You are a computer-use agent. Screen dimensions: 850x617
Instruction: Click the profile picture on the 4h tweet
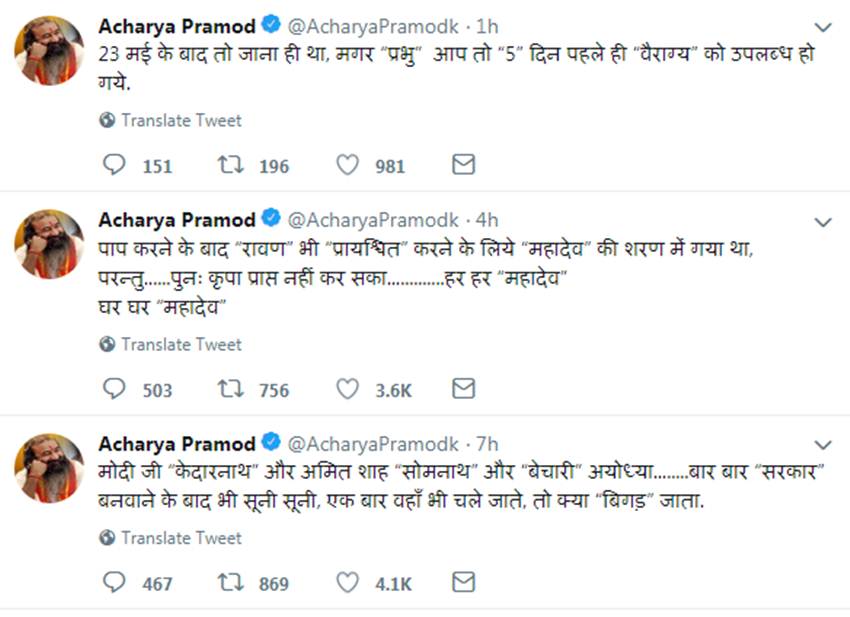(49, 243)
